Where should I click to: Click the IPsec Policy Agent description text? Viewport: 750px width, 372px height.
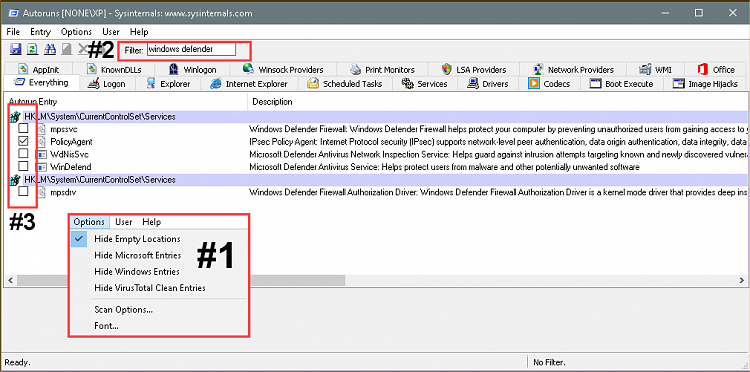point(497,142)
